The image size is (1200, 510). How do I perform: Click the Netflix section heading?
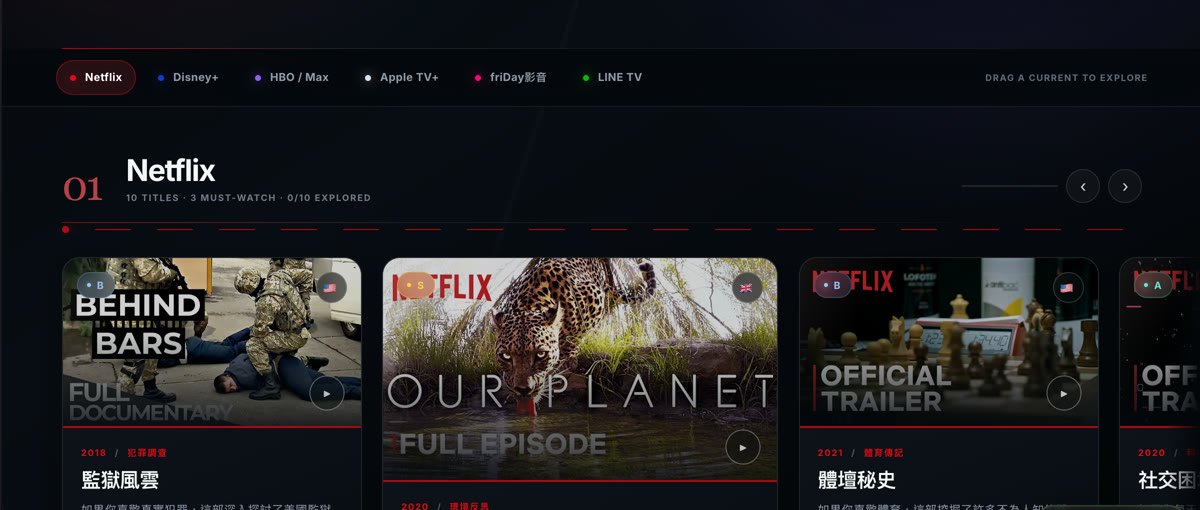[x=171, y=170]
